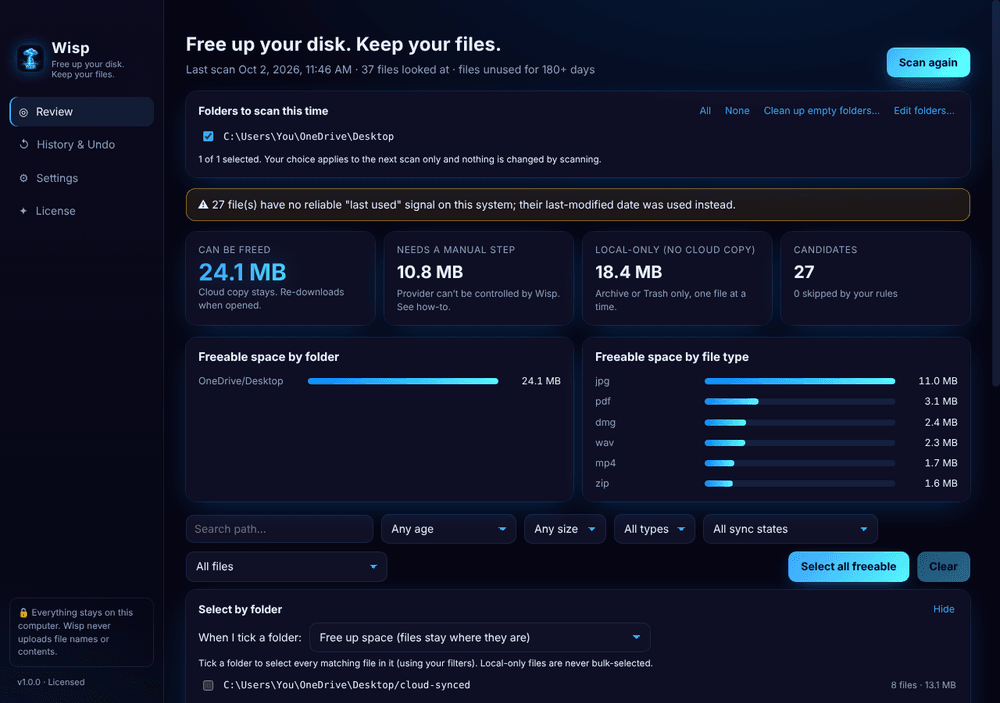Image resolution: width=1000 pixels, height=703 pixels.
Task: Click the None folders link
Action: (737, 110)
